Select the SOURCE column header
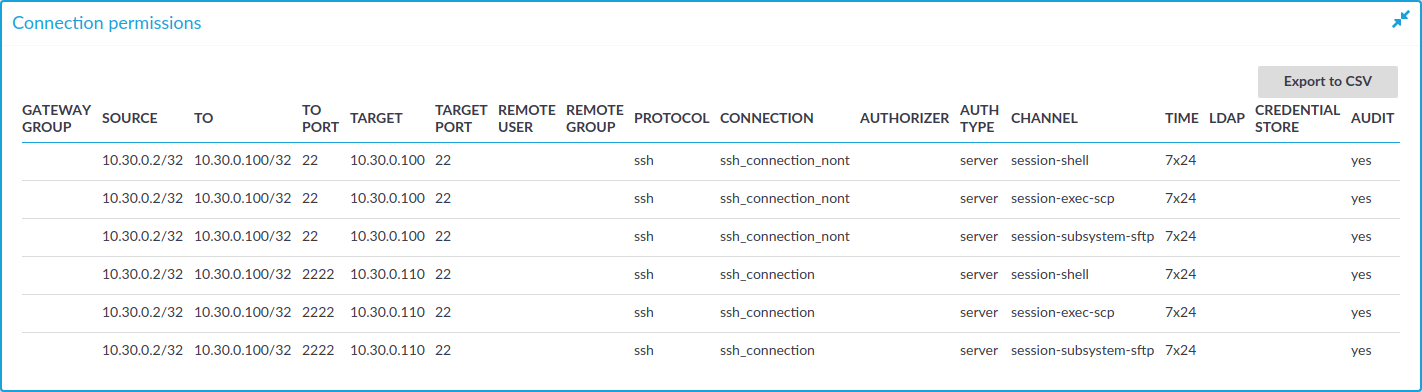This screenshot has width=1422, height=392. point(130,118)
